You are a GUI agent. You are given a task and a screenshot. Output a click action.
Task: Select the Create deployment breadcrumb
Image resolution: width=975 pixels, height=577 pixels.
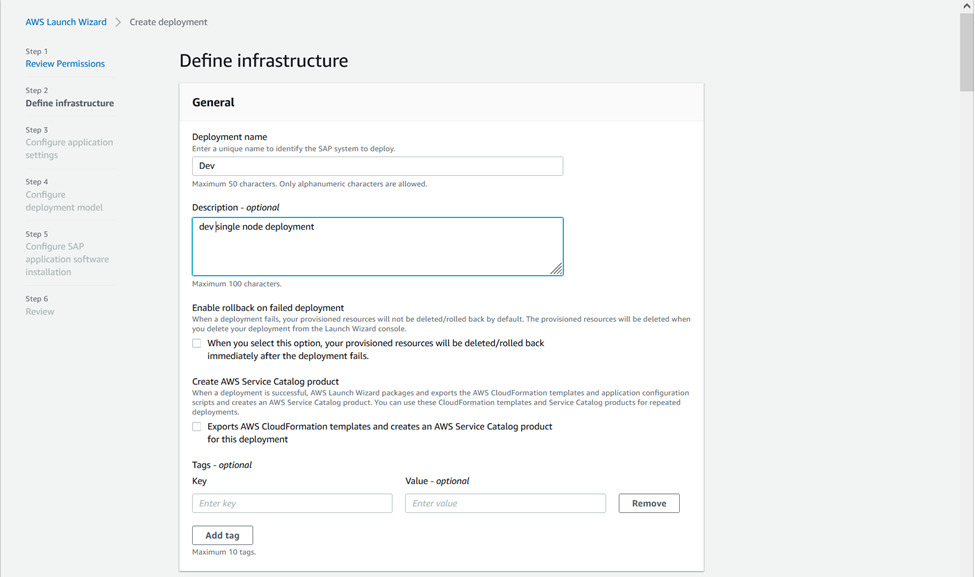point(168,22)
